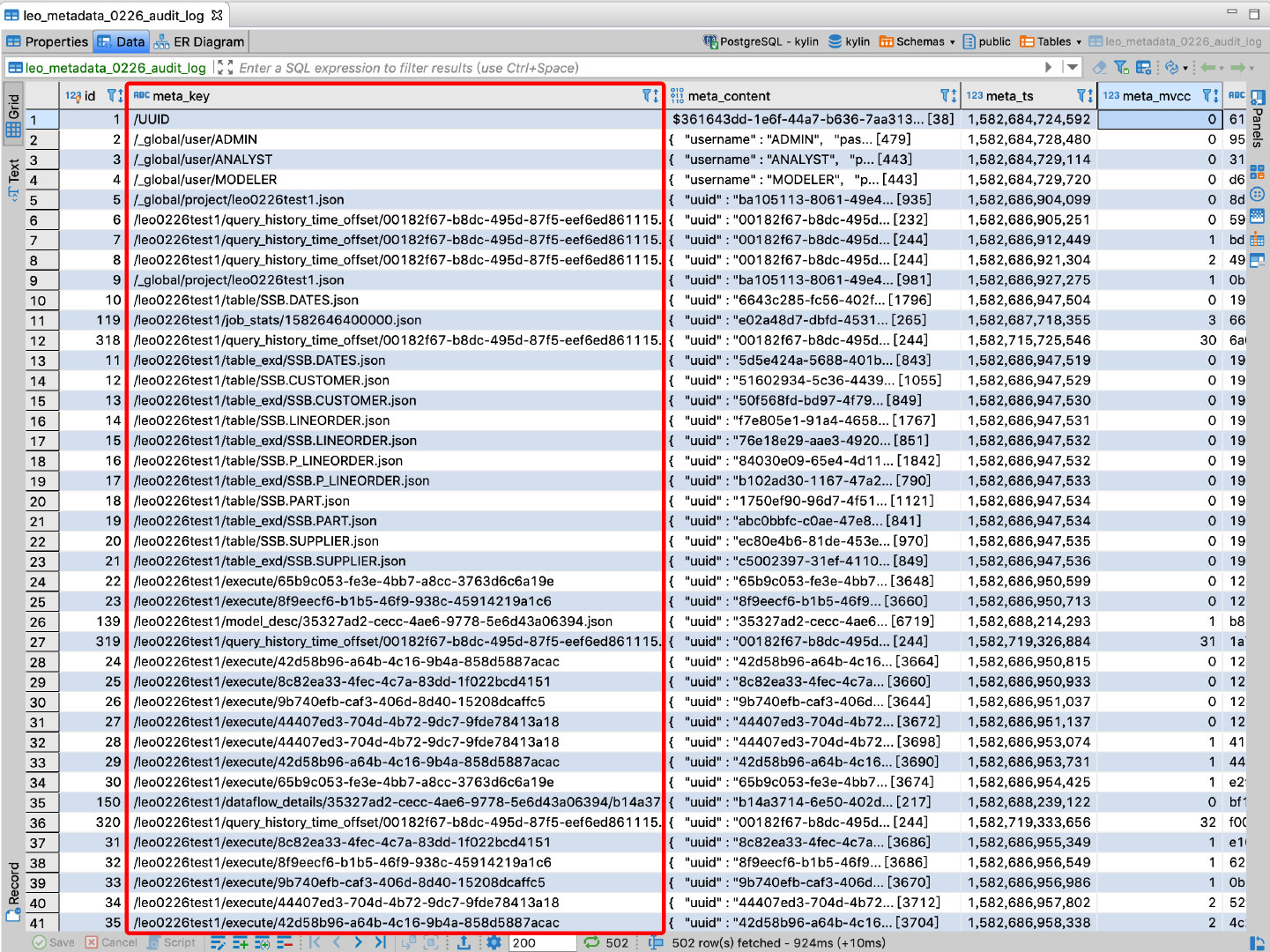Open the Schemas dropdown in breadcrumb
Screen dimensions: 1270x952
(918, 41)
